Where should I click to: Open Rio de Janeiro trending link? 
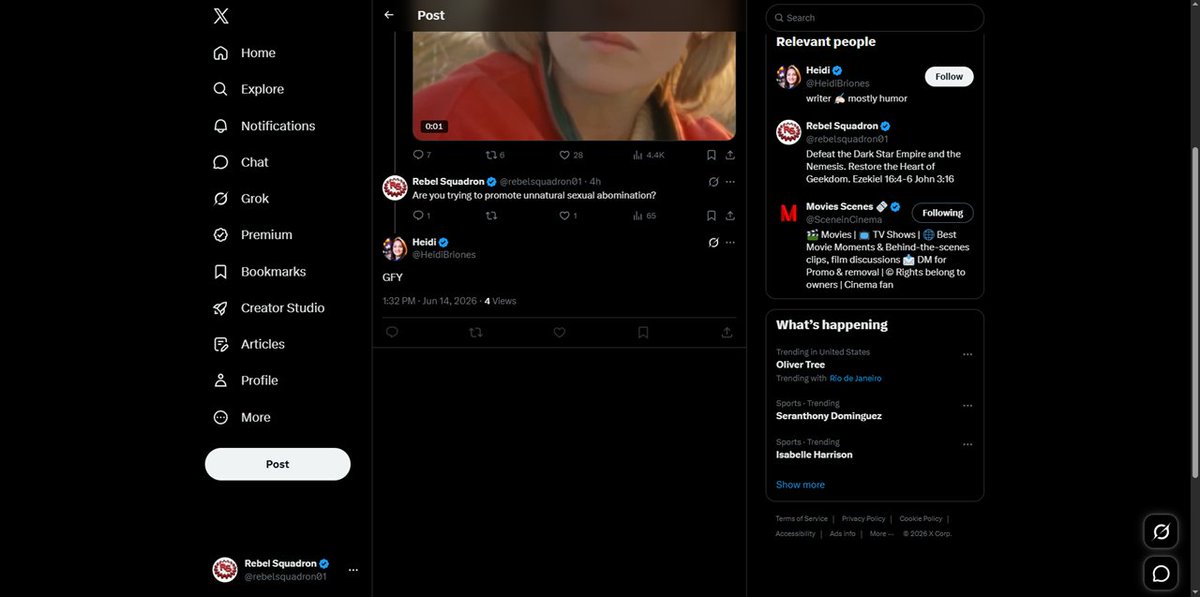[x=855, y=378]
